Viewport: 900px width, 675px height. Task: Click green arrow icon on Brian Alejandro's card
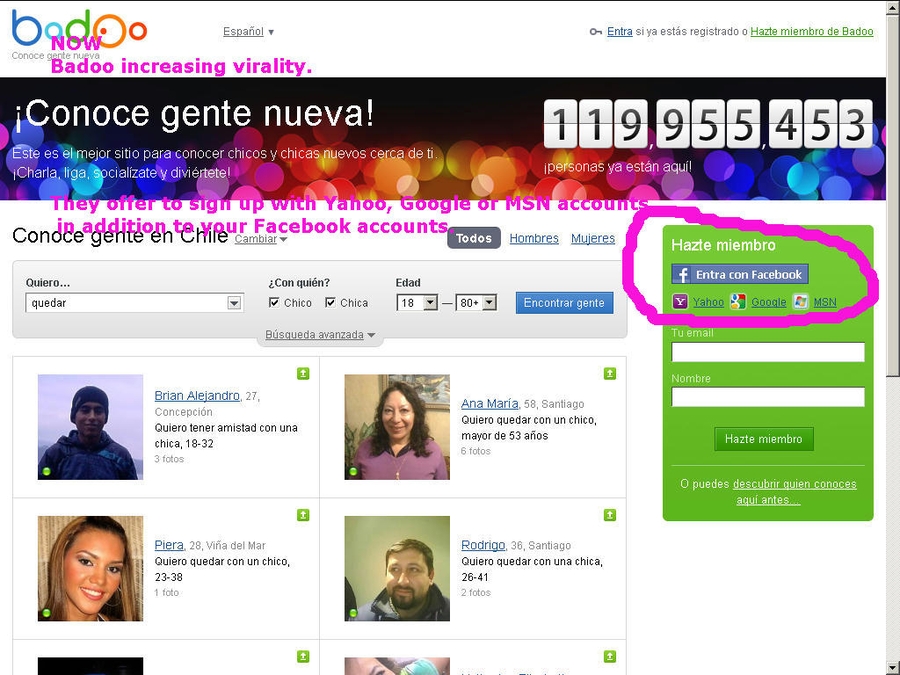pos(303,374)
